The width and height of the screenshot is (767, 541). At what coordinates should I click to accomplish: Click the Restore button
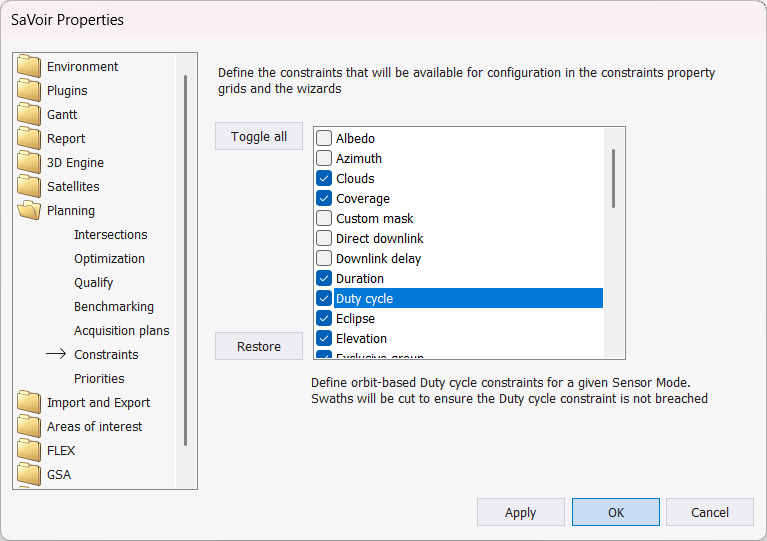(x=259, y=346)
